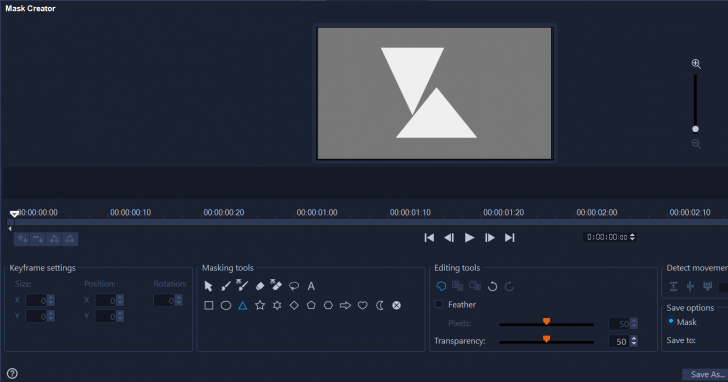Step back one frame

pos(448,238)
